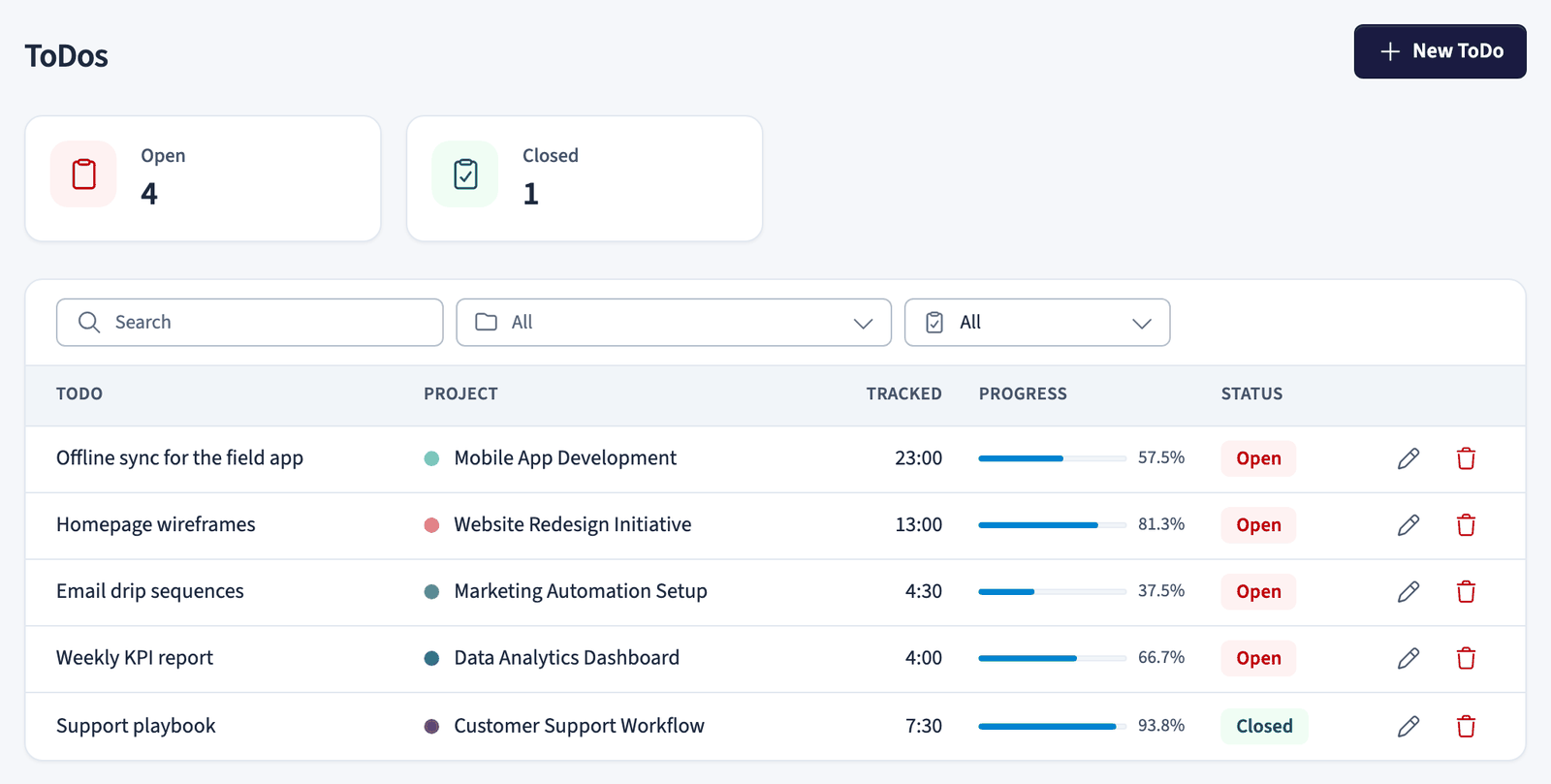Image resolution: width=1551 pixels, height=784 pixels.
Task: Click the Open badge on Email drip sequences
Action: point(1258,592)
